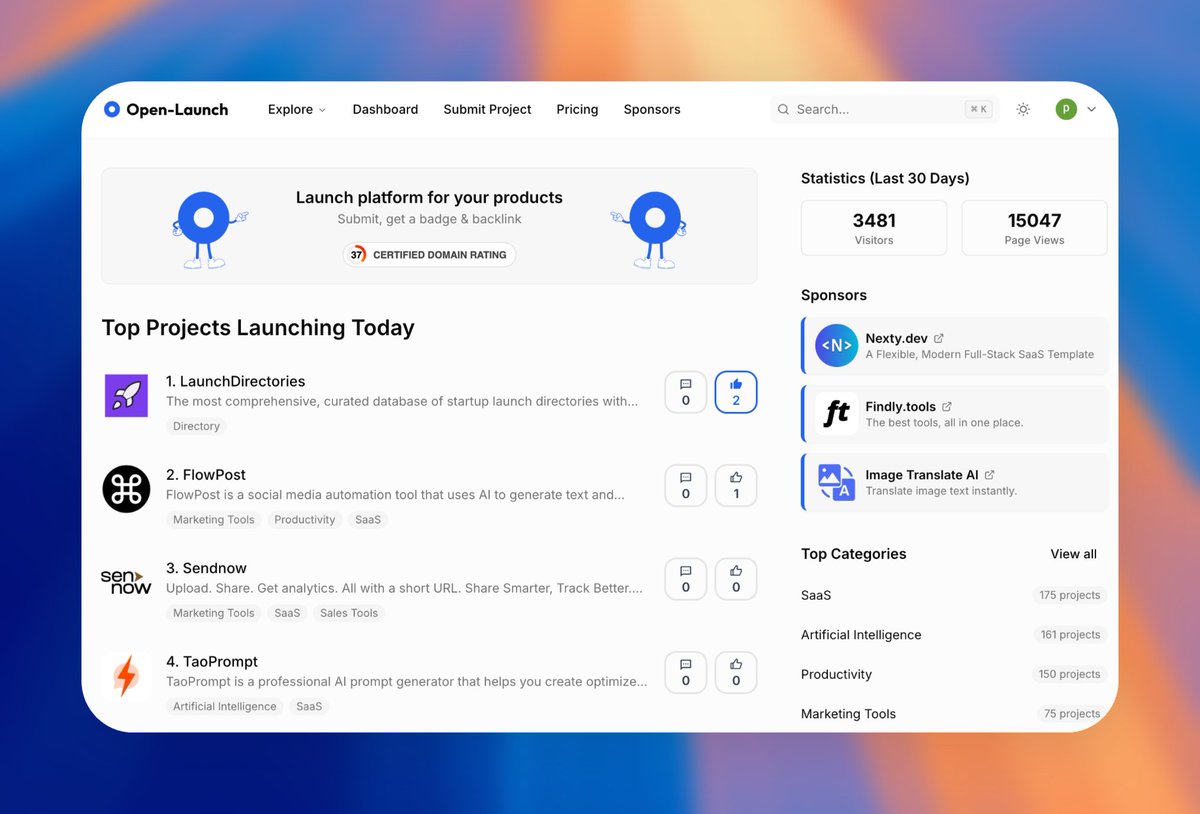
Task: Toggle upvote on LaunchDirectories
Action: (x=736, y=392)
